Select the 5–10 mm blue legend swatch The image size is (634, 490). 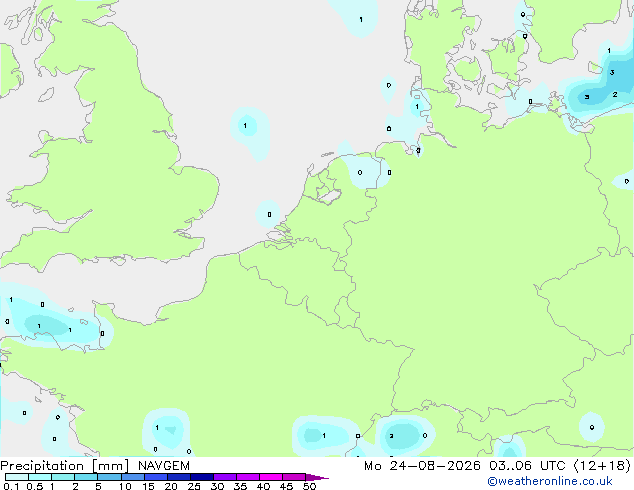click(x=109, y=477)
